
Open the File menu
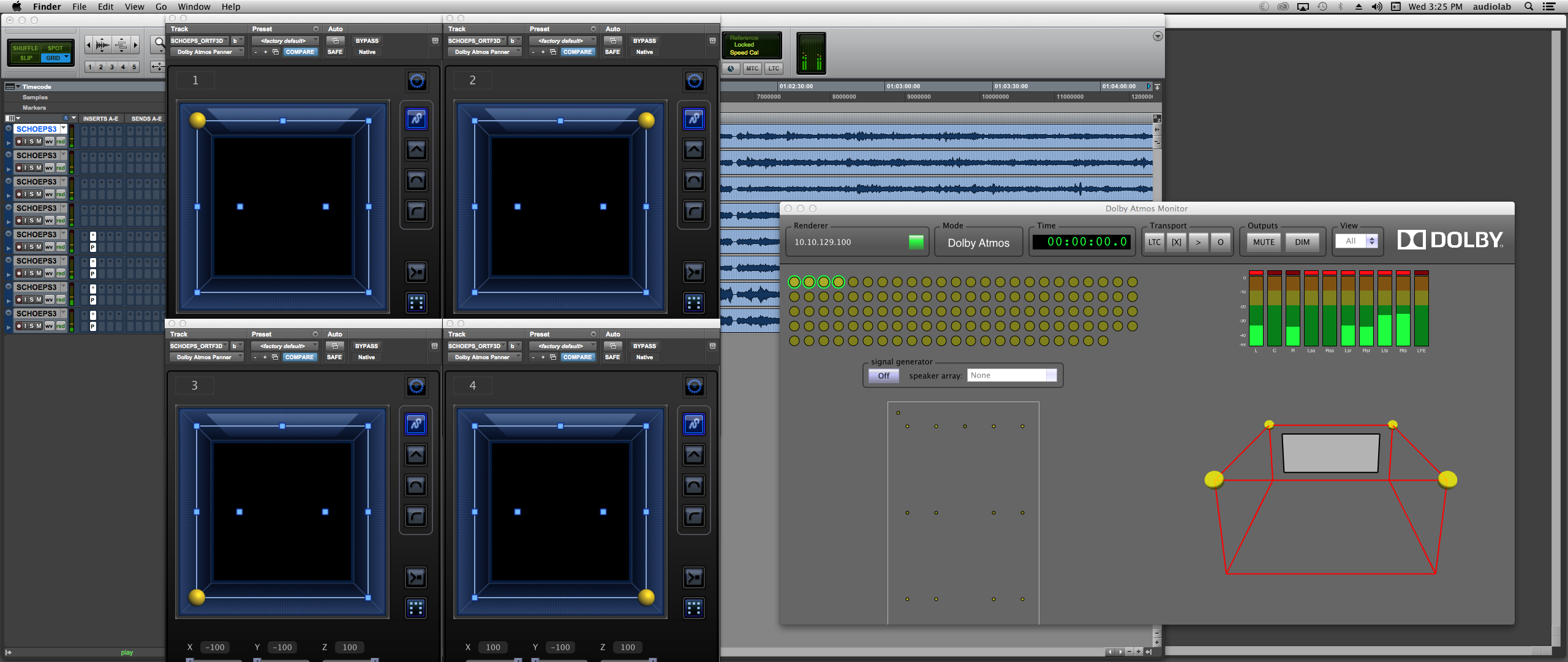(79, 7)
